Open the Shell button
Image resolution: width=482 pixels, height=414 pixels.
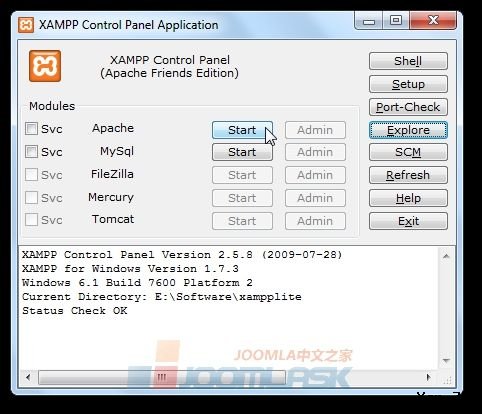(x=408, y=61)
